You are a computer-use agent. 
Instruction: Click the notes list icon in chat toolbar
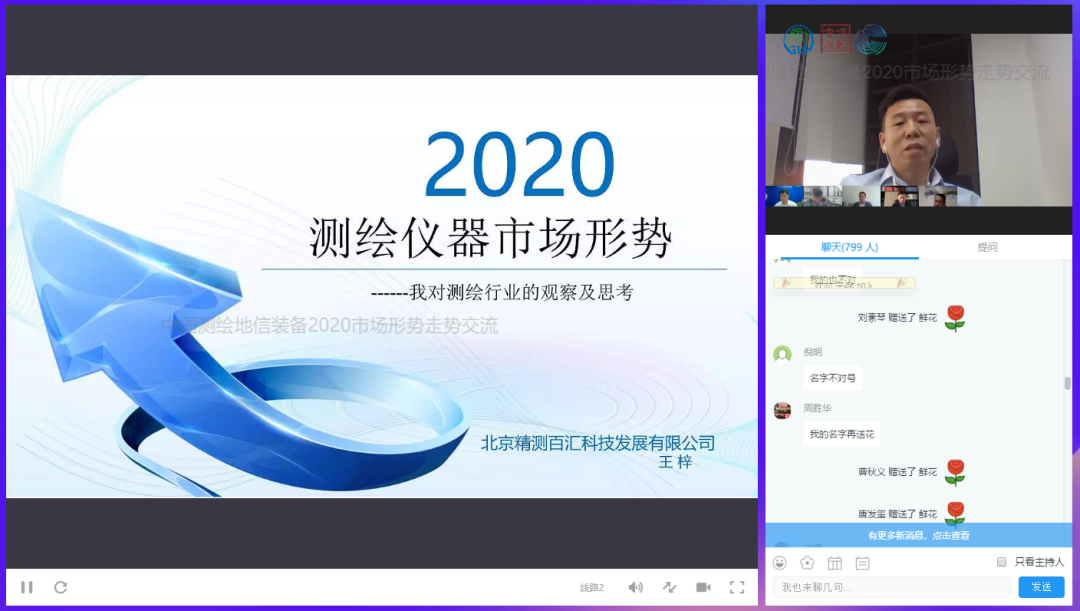(x=862, y=563)
